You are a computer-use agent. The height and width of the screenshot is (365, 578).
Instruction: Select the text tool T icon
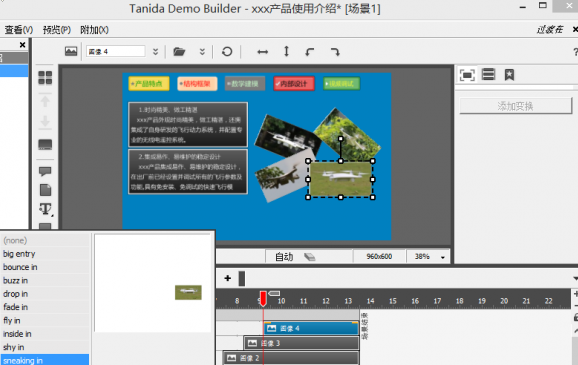[x=46, y=209]
